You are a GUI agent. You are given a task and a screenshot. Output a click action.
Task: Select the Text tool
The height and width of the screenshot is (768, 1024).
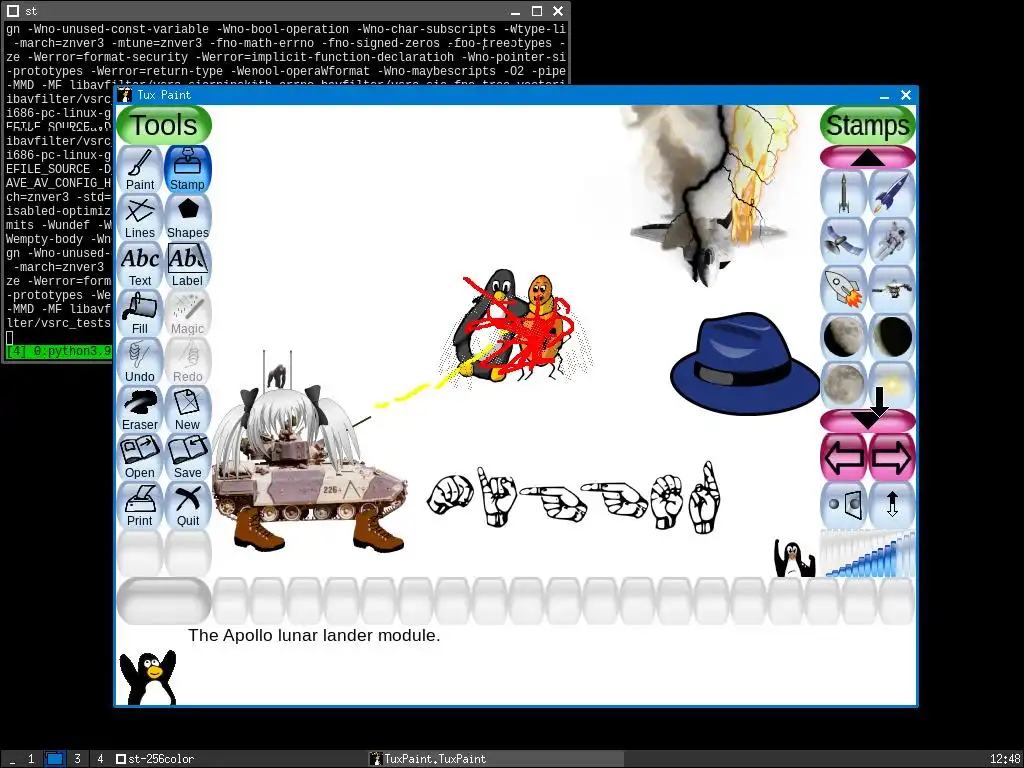(140, 264)
